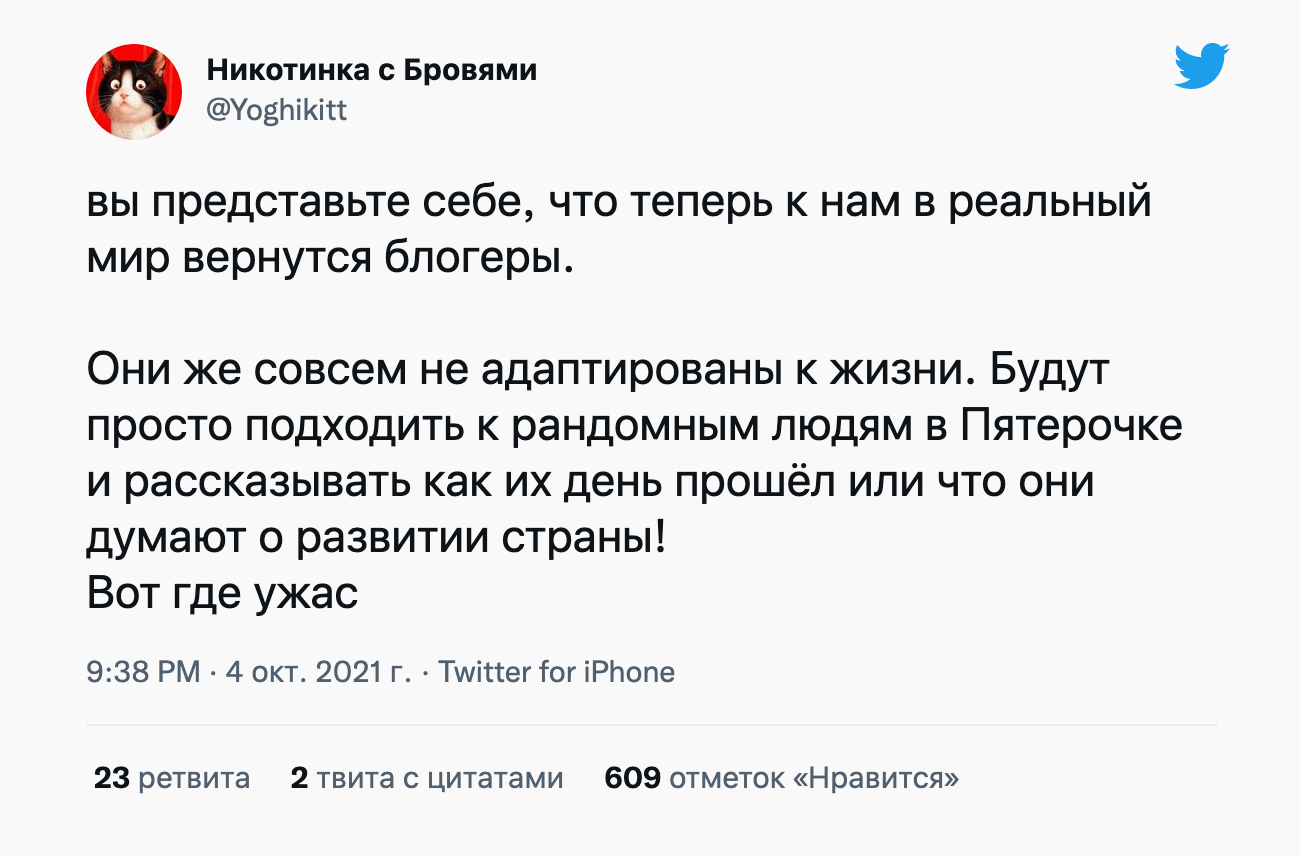Image resolution: width=1300 pixels, height=856 pixels.
Task: Click the word Пятерочке in the tweet
Action: [x=1072, y=428]
